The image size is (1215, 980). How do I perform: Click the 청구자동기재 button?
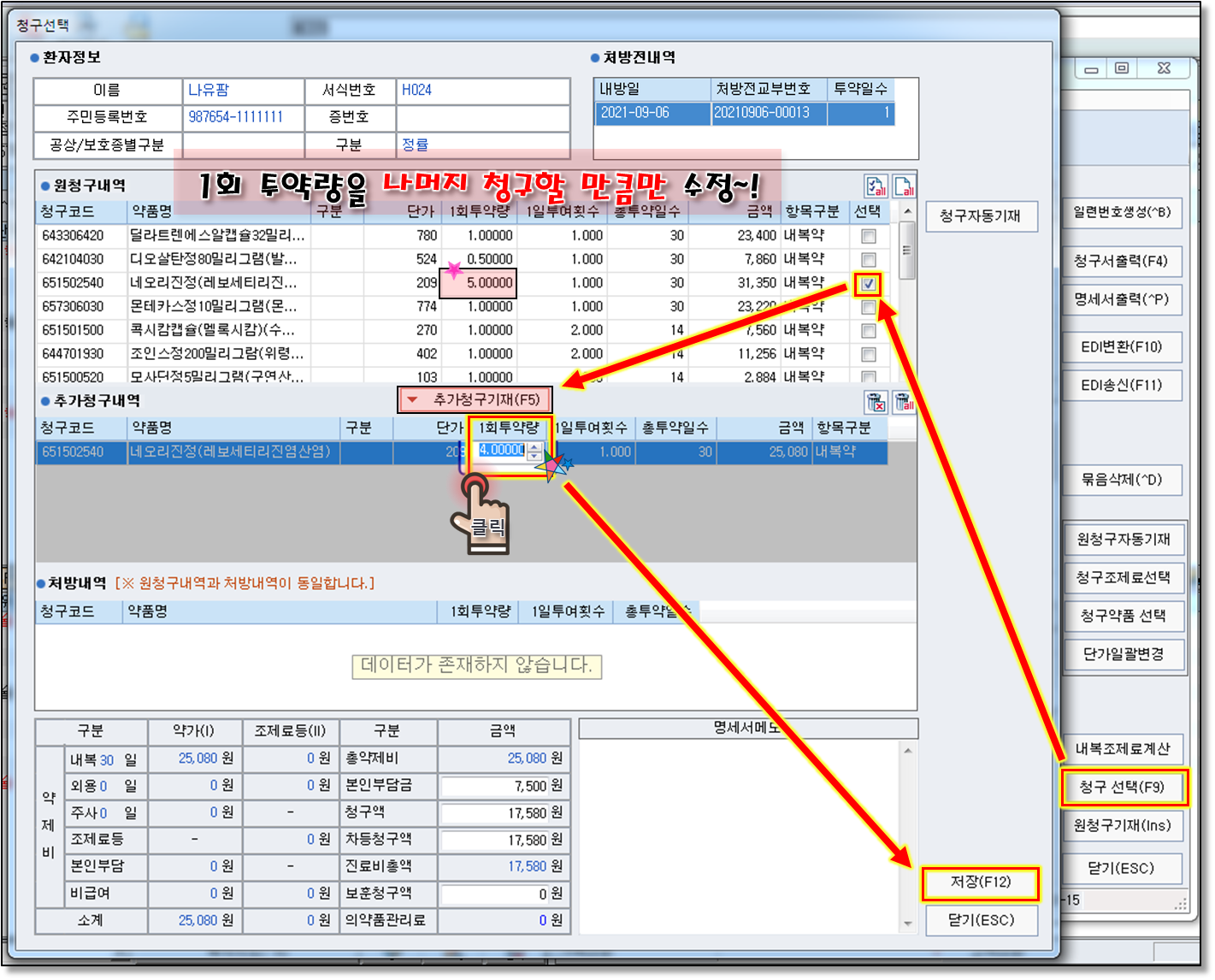pos(981,215)
